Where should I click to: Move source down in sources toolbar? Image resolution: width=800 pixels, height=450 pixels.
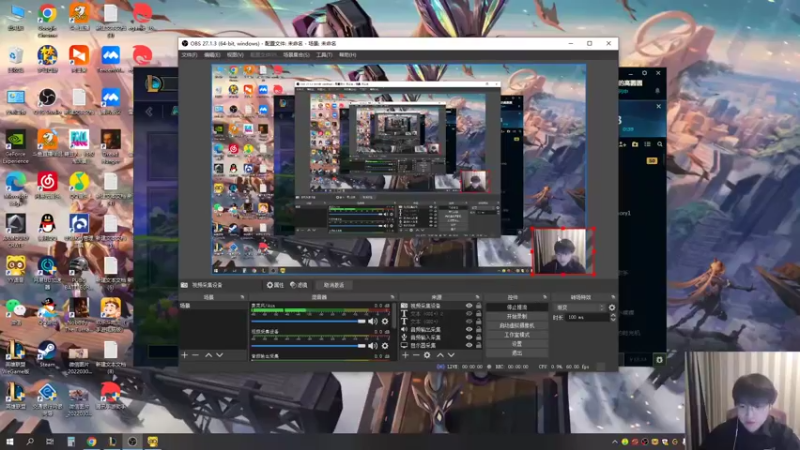pyautogui.click(x=451, y=355)
